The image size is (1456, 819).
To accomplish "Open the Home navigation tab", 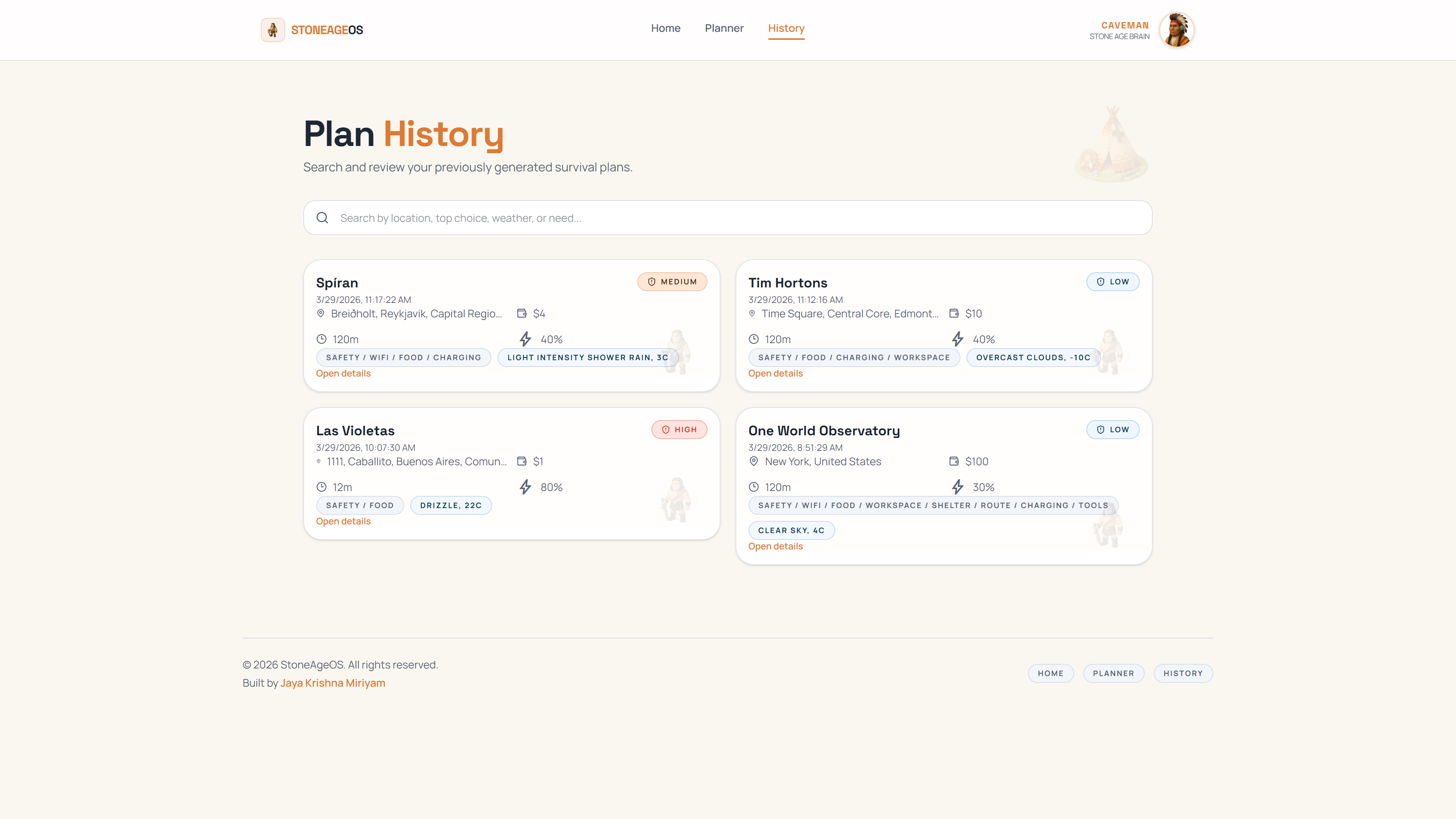I will point(665,28).
